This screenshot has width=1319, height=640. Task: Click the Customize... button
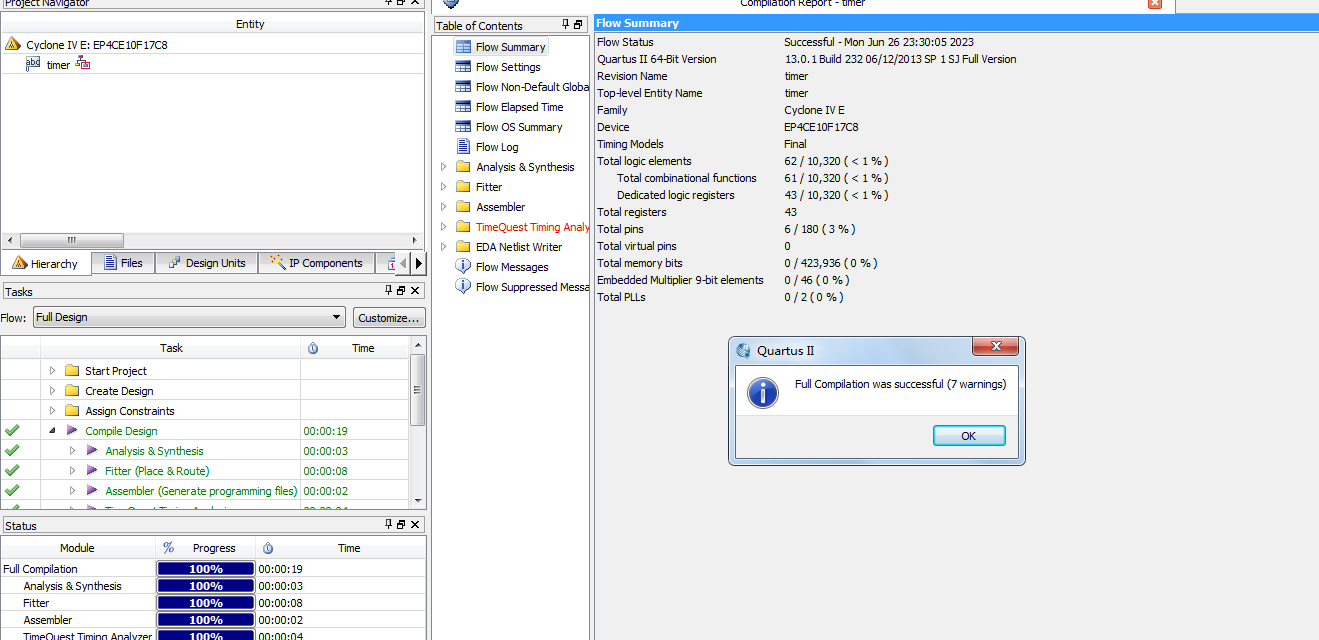pos(389,317)
